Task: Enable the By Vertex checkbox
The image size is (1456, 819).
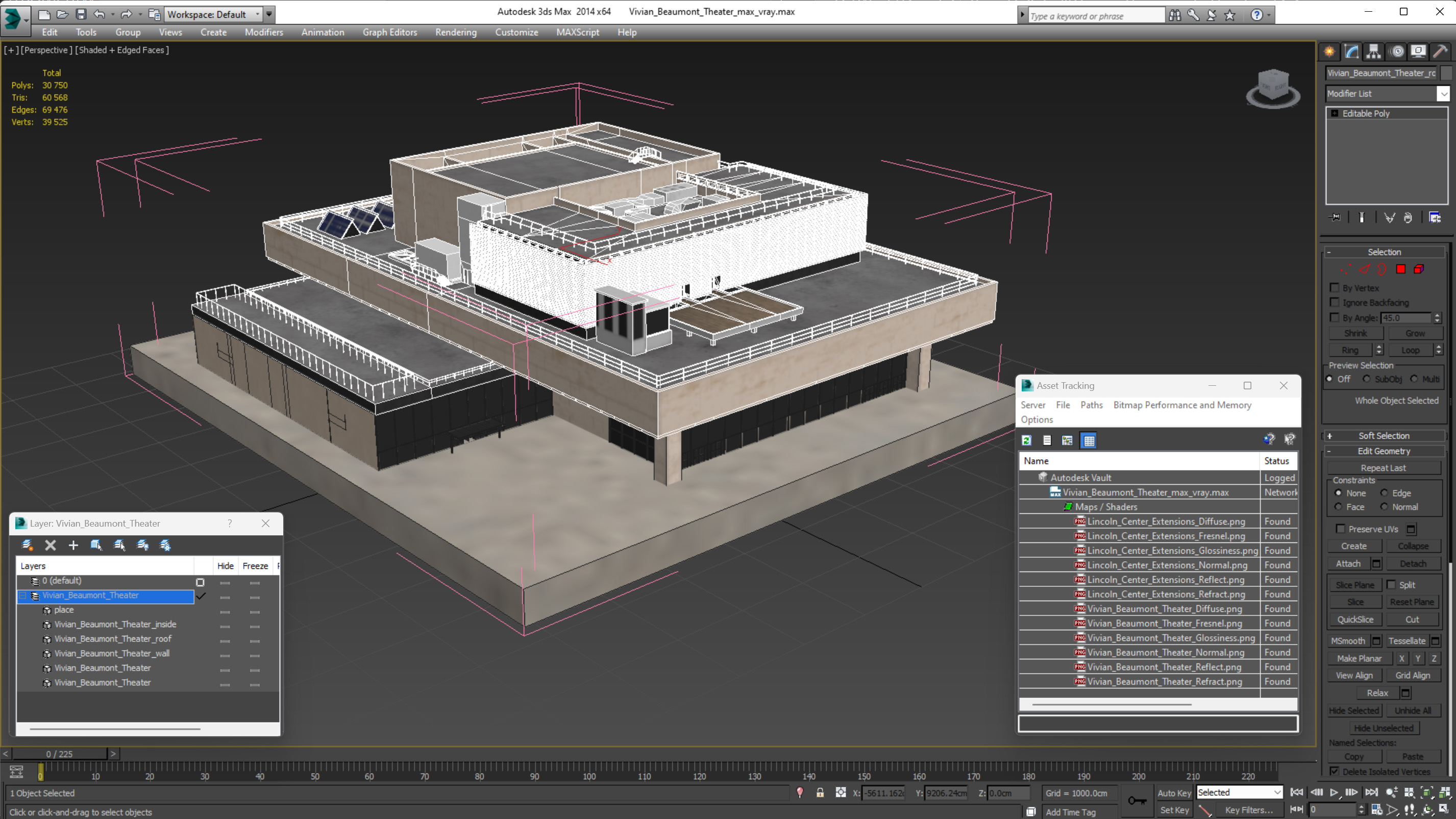Action: (x=1335, y=288)
